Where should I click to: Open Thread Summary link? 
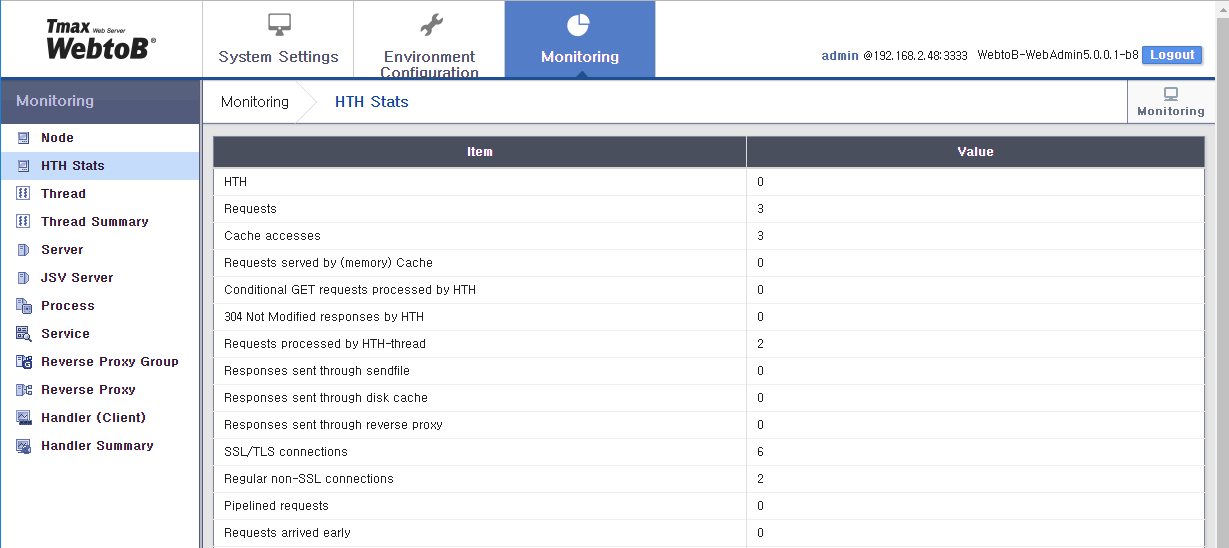pyautogui.click(x=95, y=222)
